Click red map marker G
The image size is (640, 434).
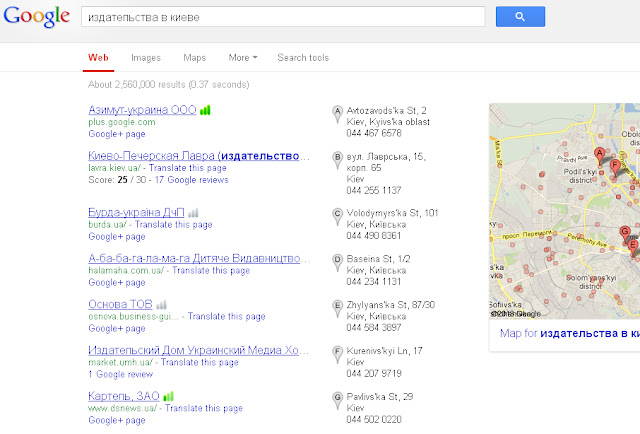(x=624, y=234)
